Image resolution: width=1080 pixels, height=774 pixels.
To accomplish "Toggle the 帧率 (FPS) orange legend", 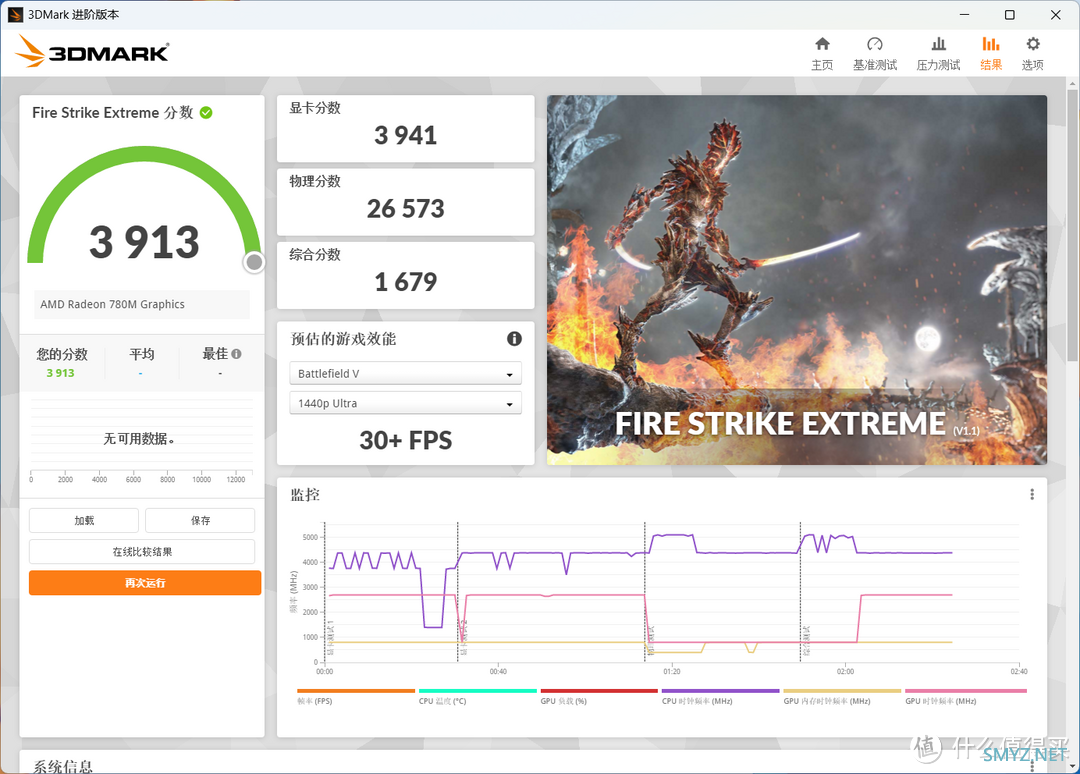I will (355, 696).
